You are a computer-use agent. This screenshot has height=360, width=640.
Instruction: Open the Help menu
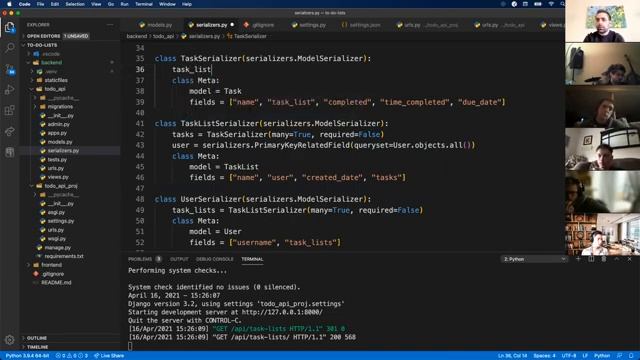[187, 4]
